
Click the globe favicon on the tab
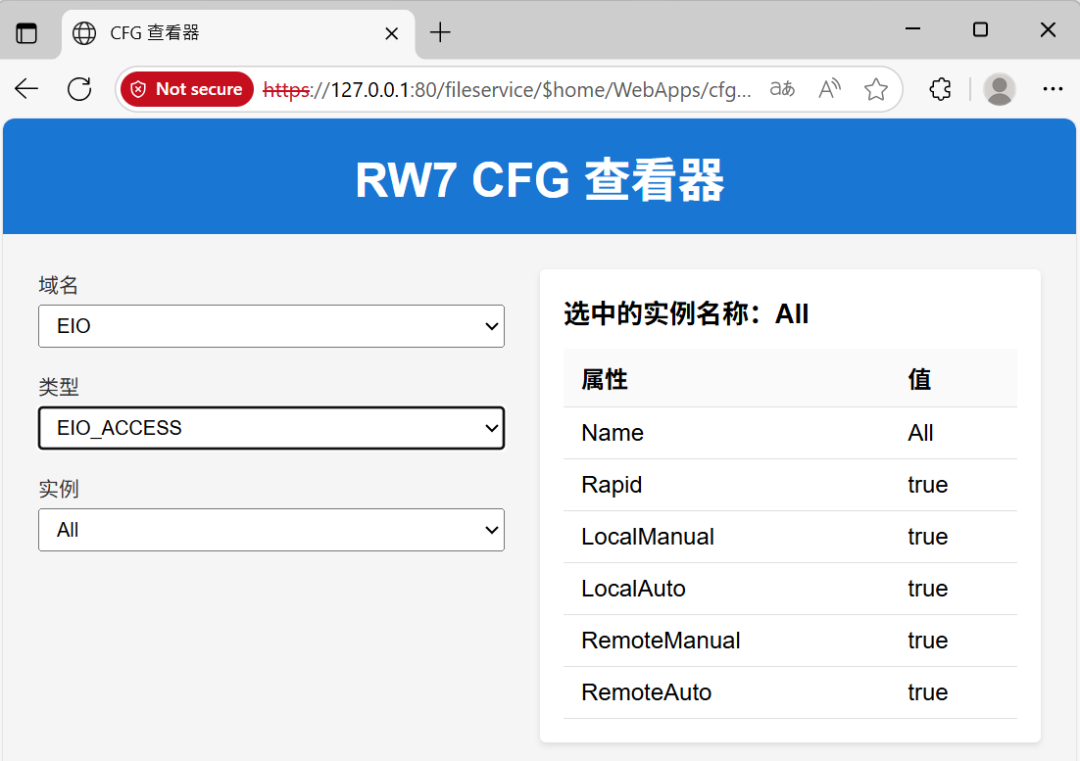point(84,33)
